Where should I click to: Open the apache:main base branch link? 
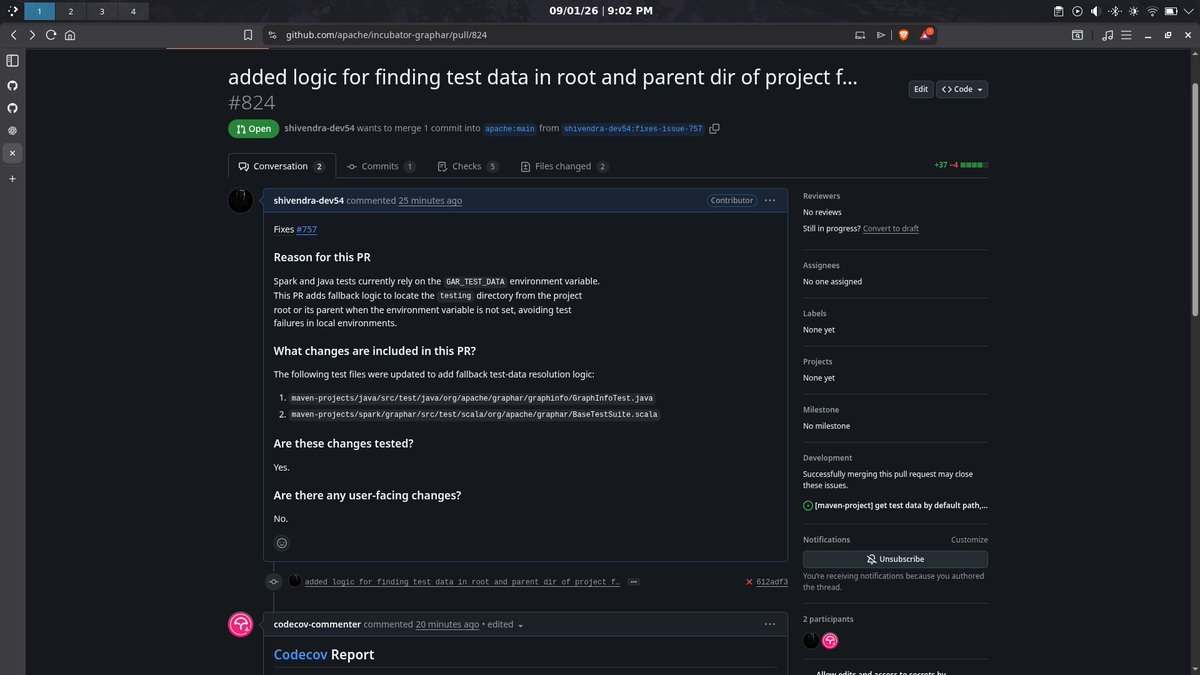coord(510,129)
